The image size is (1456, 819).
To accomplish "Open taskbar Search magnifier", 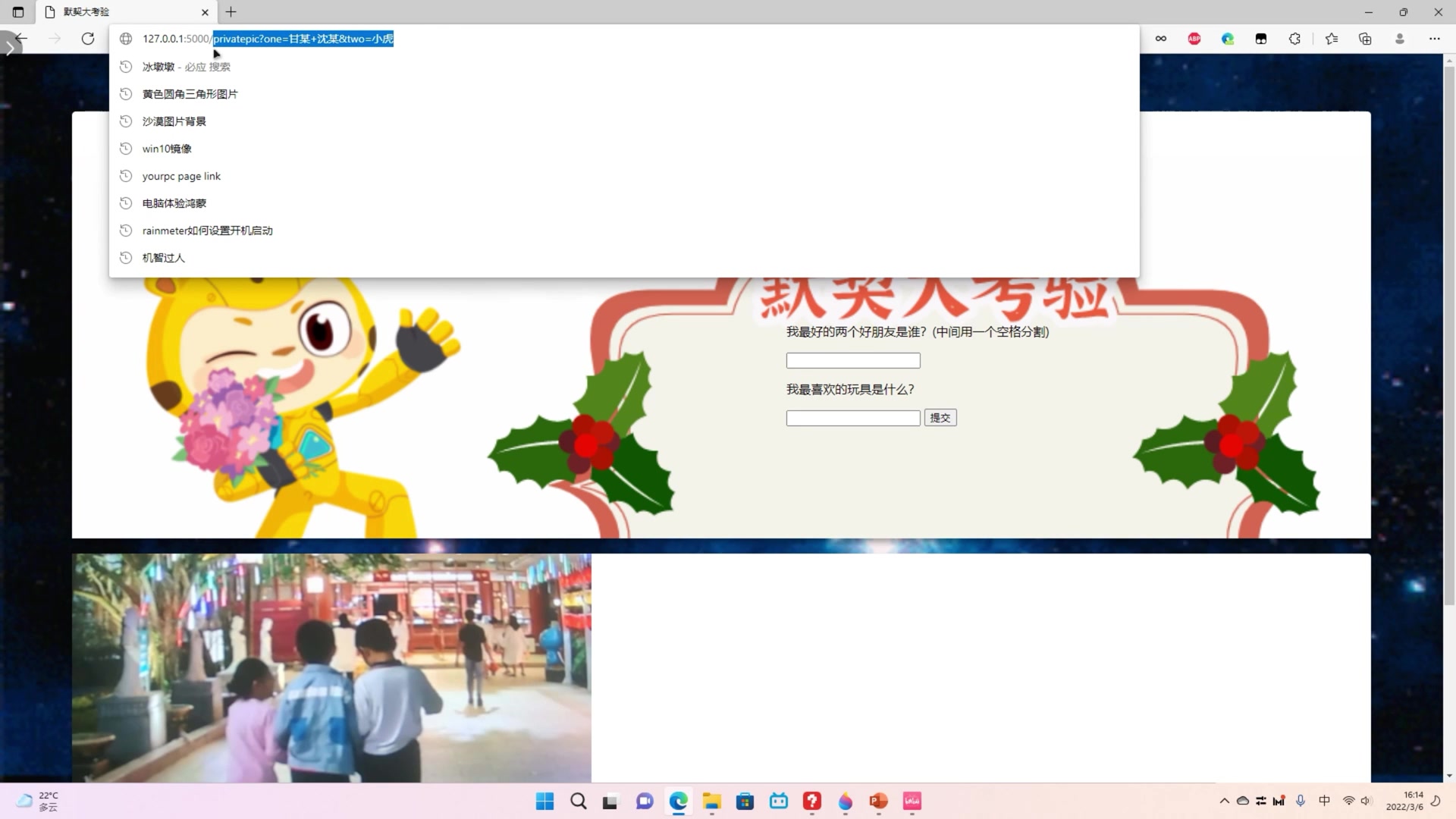I will pos(579,802).
